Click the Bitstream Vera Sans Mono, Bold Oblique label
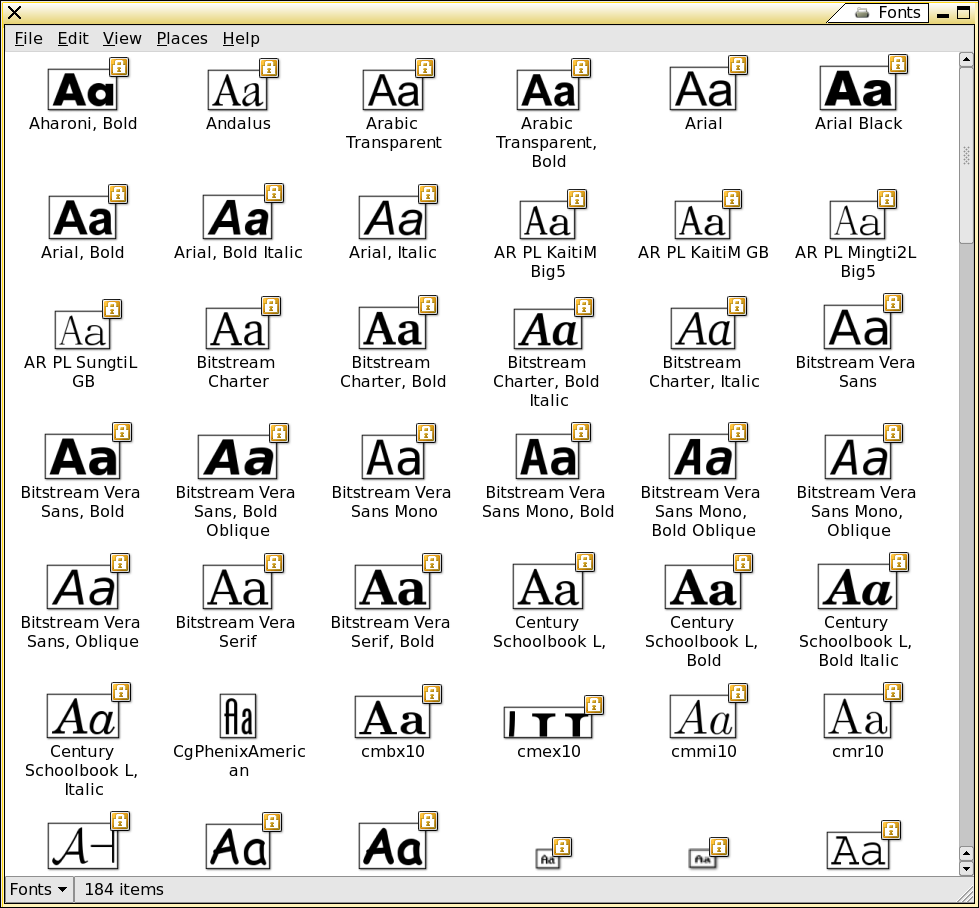Screen dimensions: 979x908 [701, 511]
